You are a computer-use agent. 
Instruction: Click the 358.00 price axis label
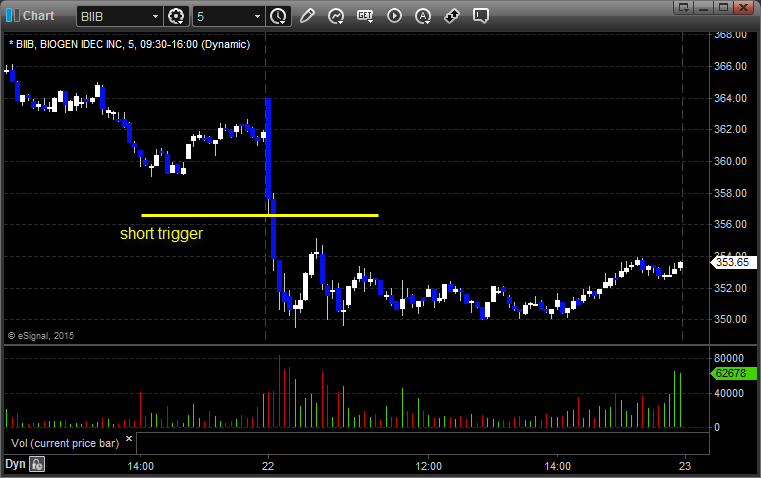(x=730, y=194)
